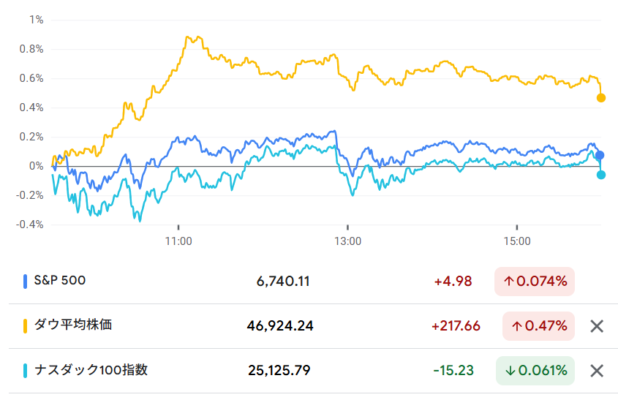Image resolution: width=618 pixels, height=400 pixels.
Task: Click the yellow ダウ平均株価 color marker
Action: 25,326
